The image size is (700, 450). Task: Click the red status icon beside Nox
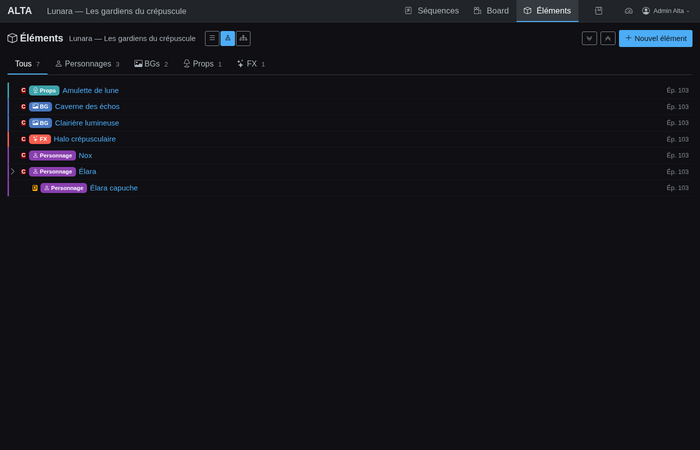click(23, 155)
